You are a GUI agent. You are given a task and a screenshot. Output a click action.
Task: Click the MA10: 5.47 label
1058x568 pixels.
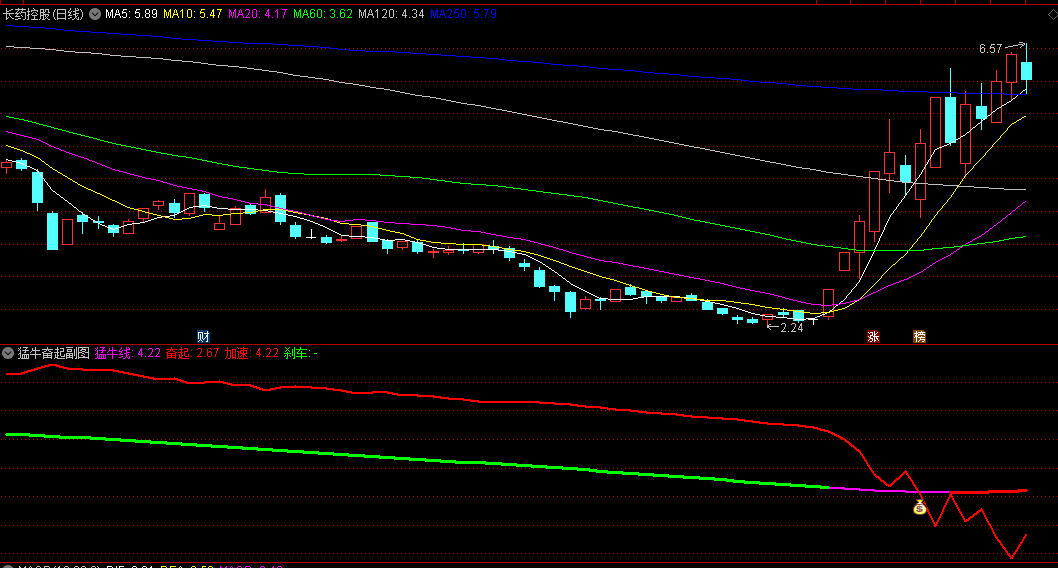pyautogui.click(x=193, y=14)
